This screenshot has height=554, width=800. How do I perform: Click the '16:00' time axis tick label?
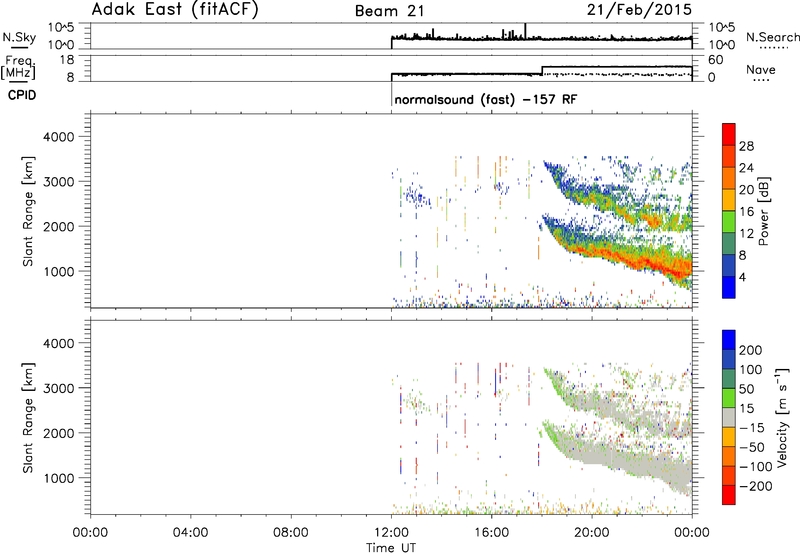click(491, 533)
